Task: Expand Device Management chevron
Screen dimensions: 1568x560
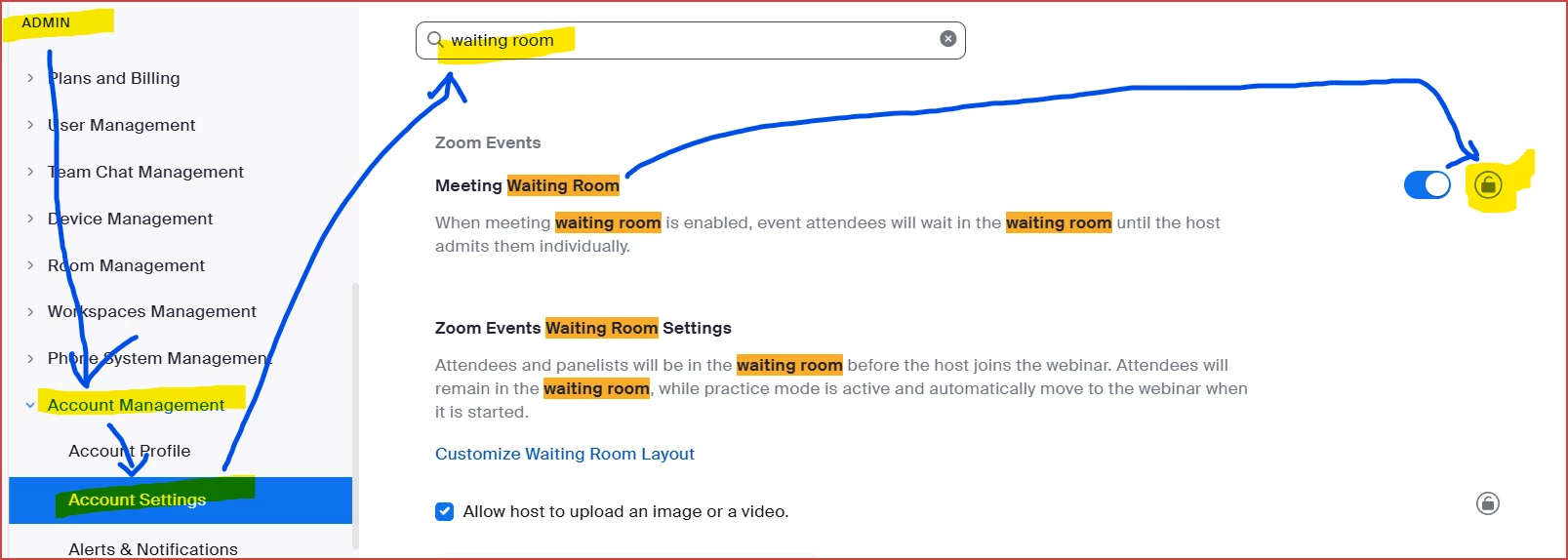Action: point(30,219)
